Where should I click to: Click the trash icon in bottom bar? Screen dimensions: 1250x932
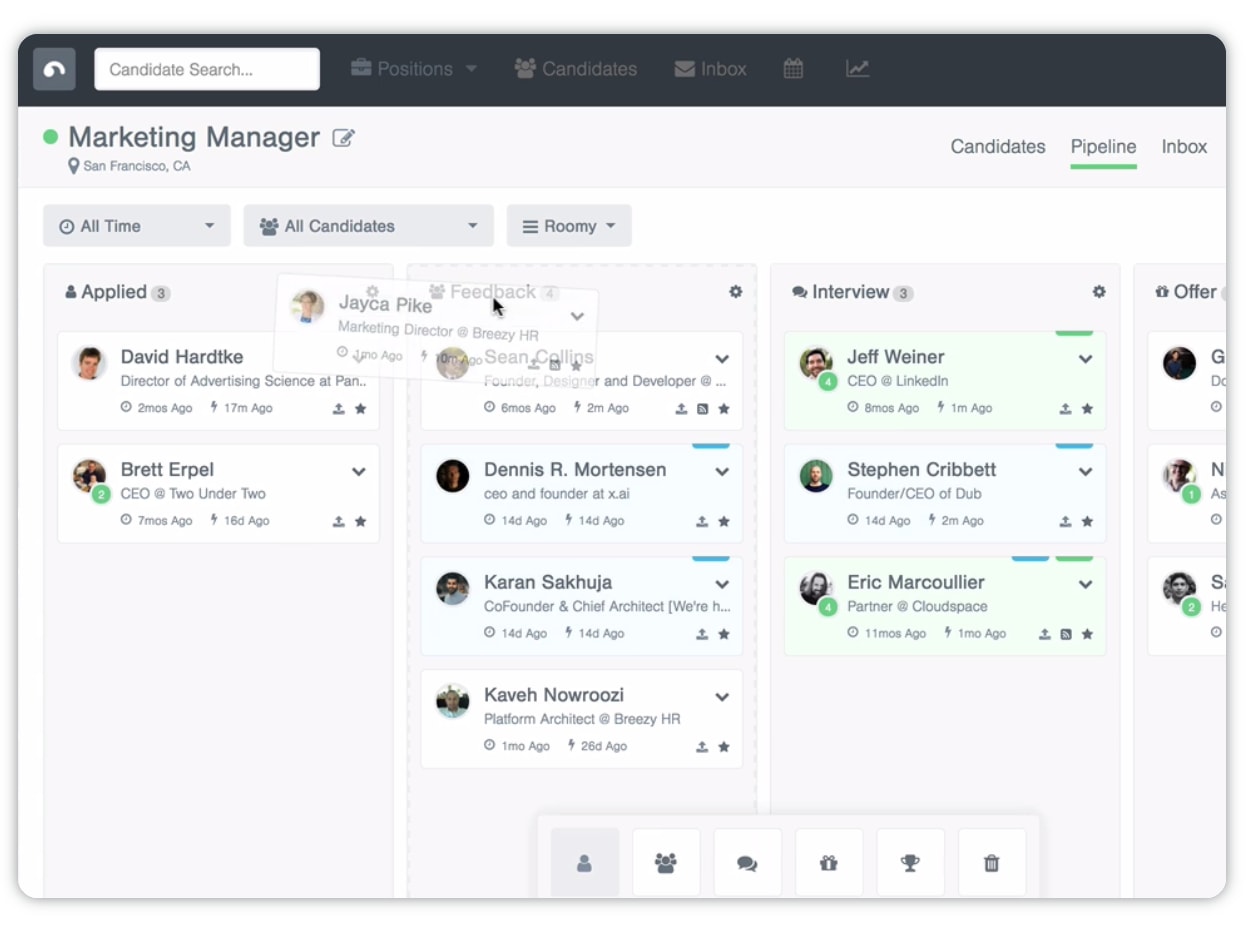click(992, 862)
